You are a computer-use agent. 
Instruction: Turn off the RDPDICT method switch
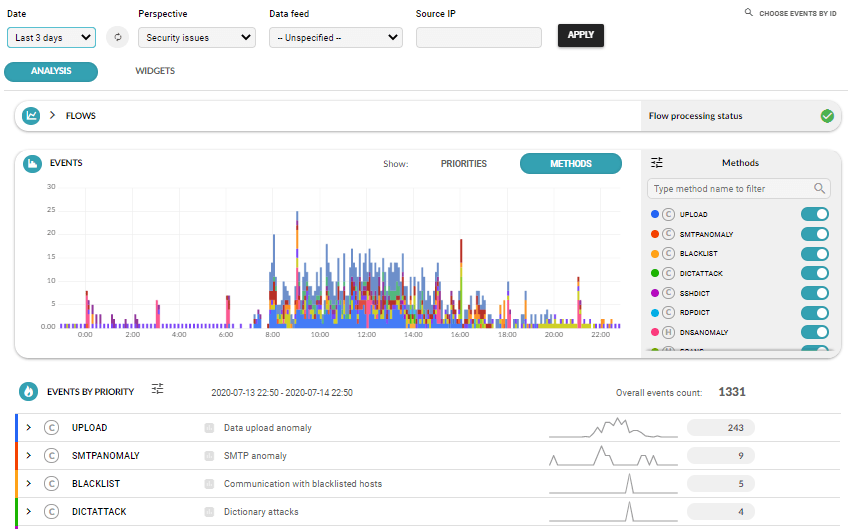(x=814, y=312)
